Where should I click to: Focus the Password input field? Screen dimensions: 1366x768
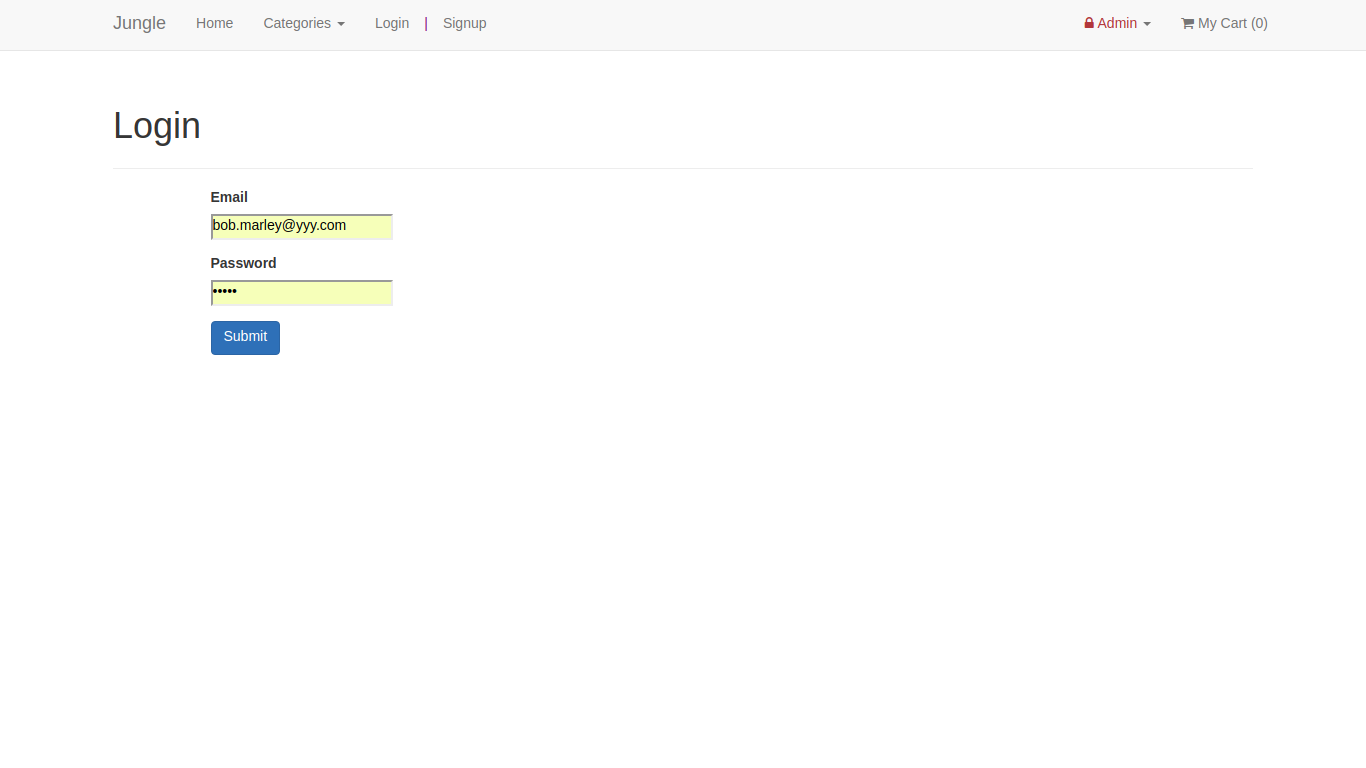302,293
